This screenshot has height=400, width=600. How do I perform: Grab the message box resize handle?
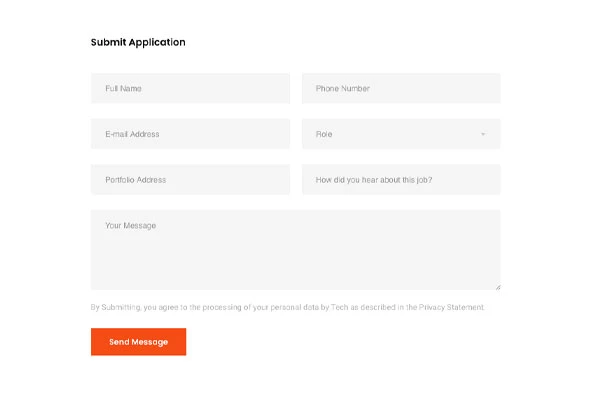coord(497,287)
